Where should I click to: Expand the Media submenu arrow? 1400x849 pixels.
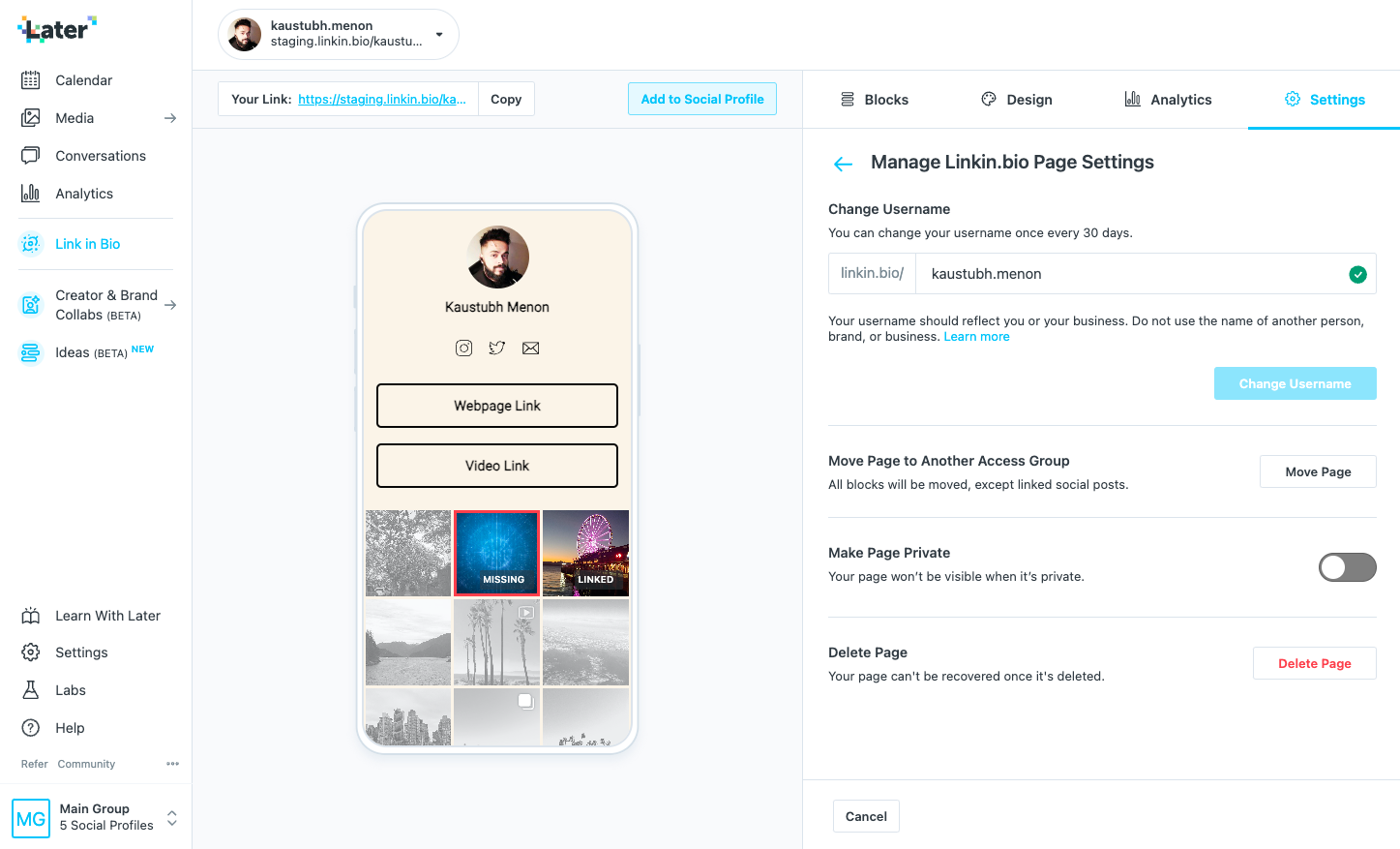(170, 118)
